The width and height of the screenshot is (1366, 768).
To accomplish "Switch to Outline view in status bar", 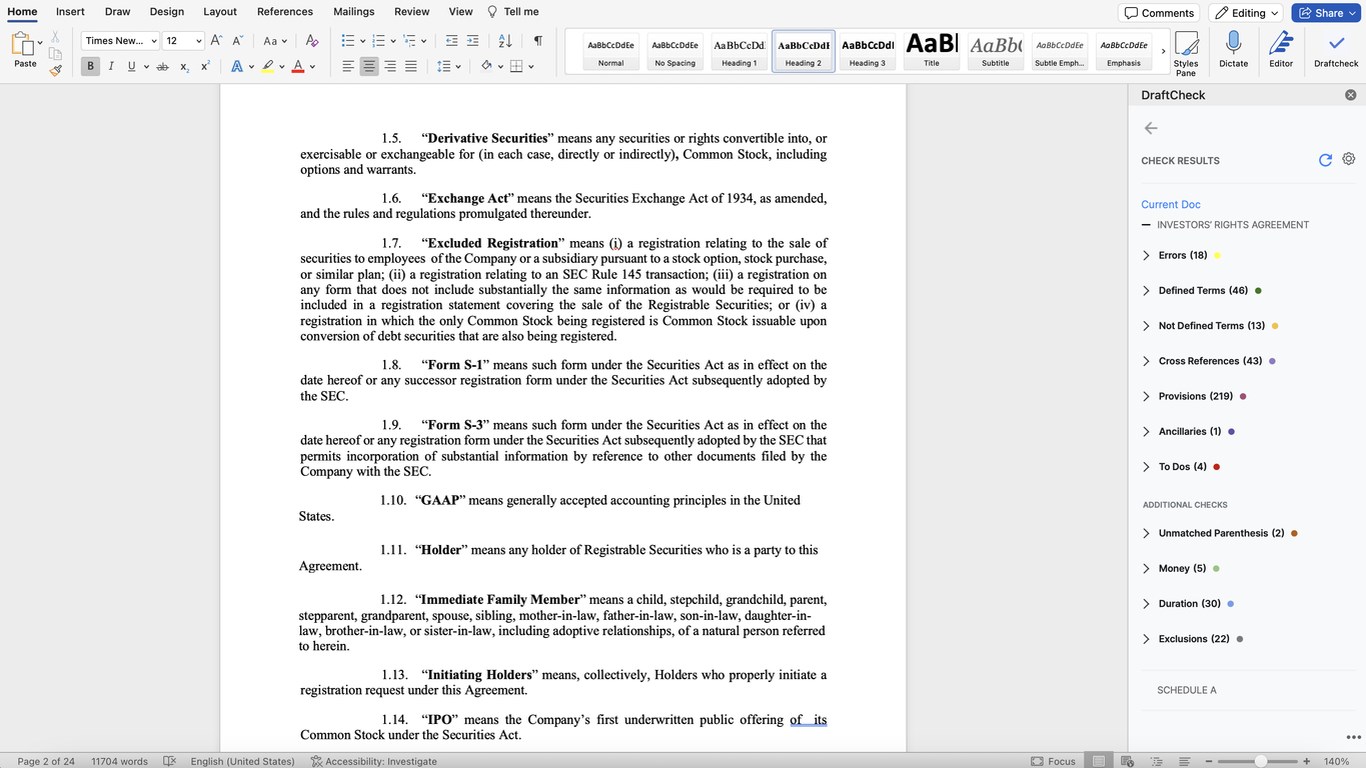I will click(1155, 761).
